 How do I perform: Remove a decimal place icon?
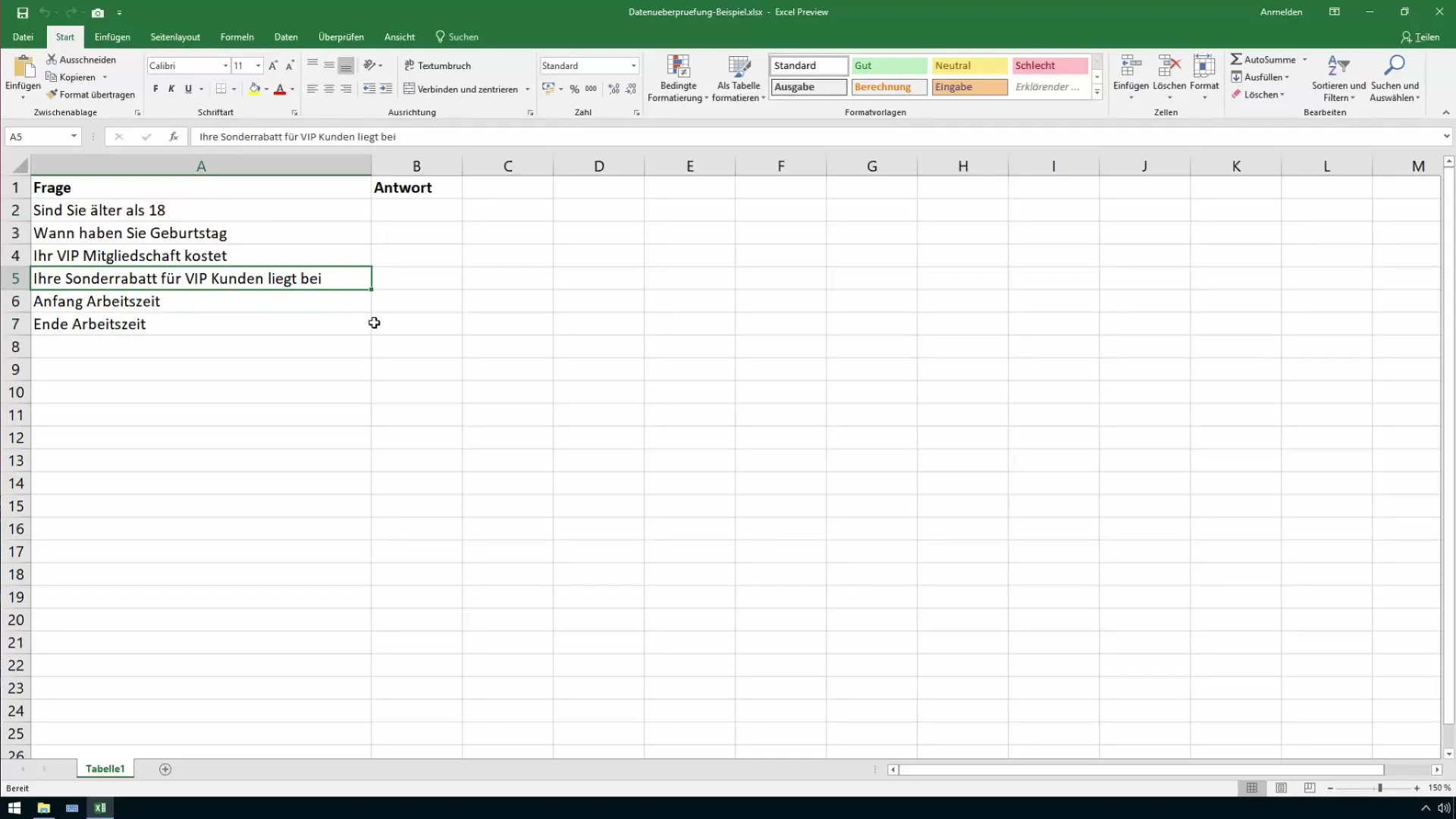pos(631,89)
